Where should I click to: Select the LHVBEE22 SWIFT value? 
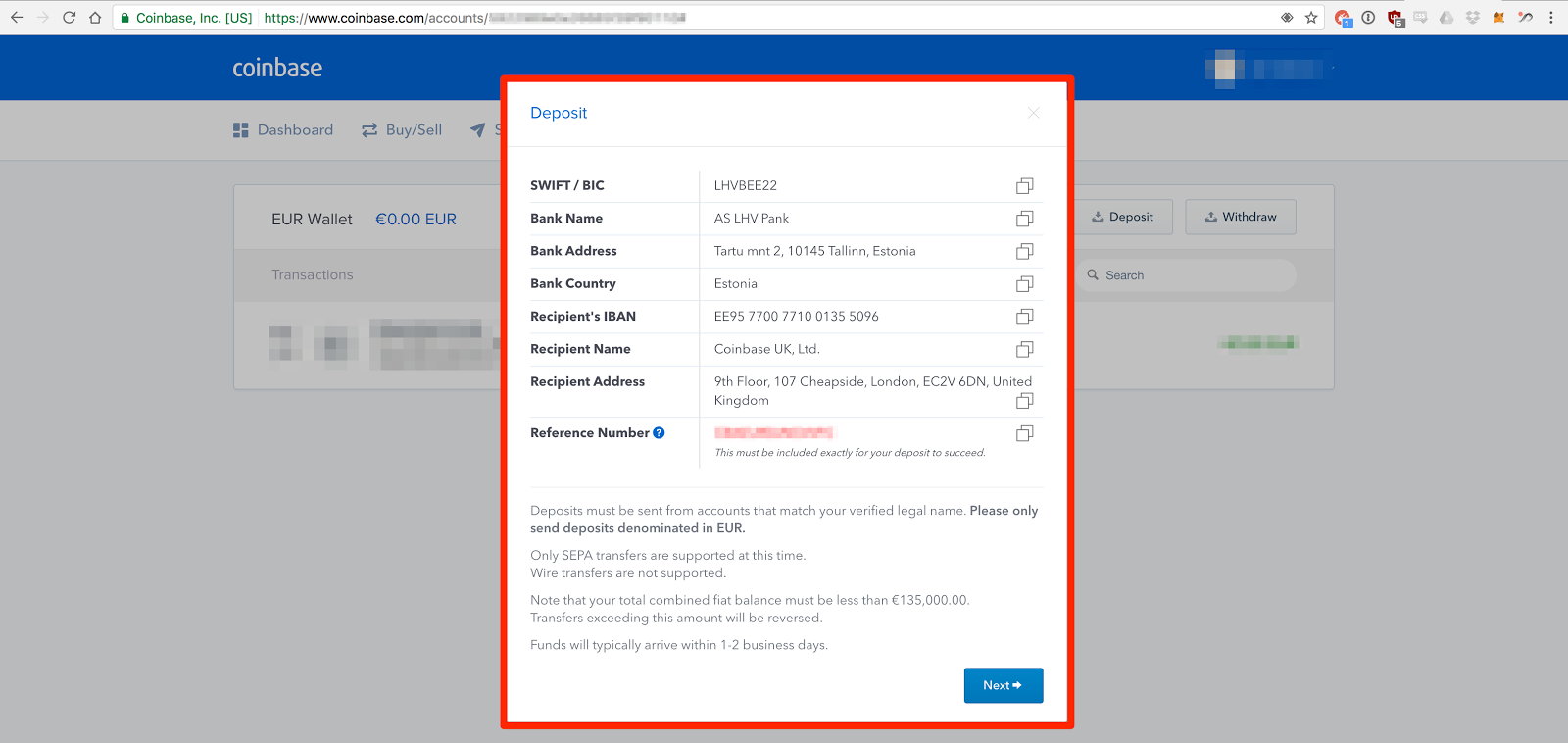coord(746,185)
